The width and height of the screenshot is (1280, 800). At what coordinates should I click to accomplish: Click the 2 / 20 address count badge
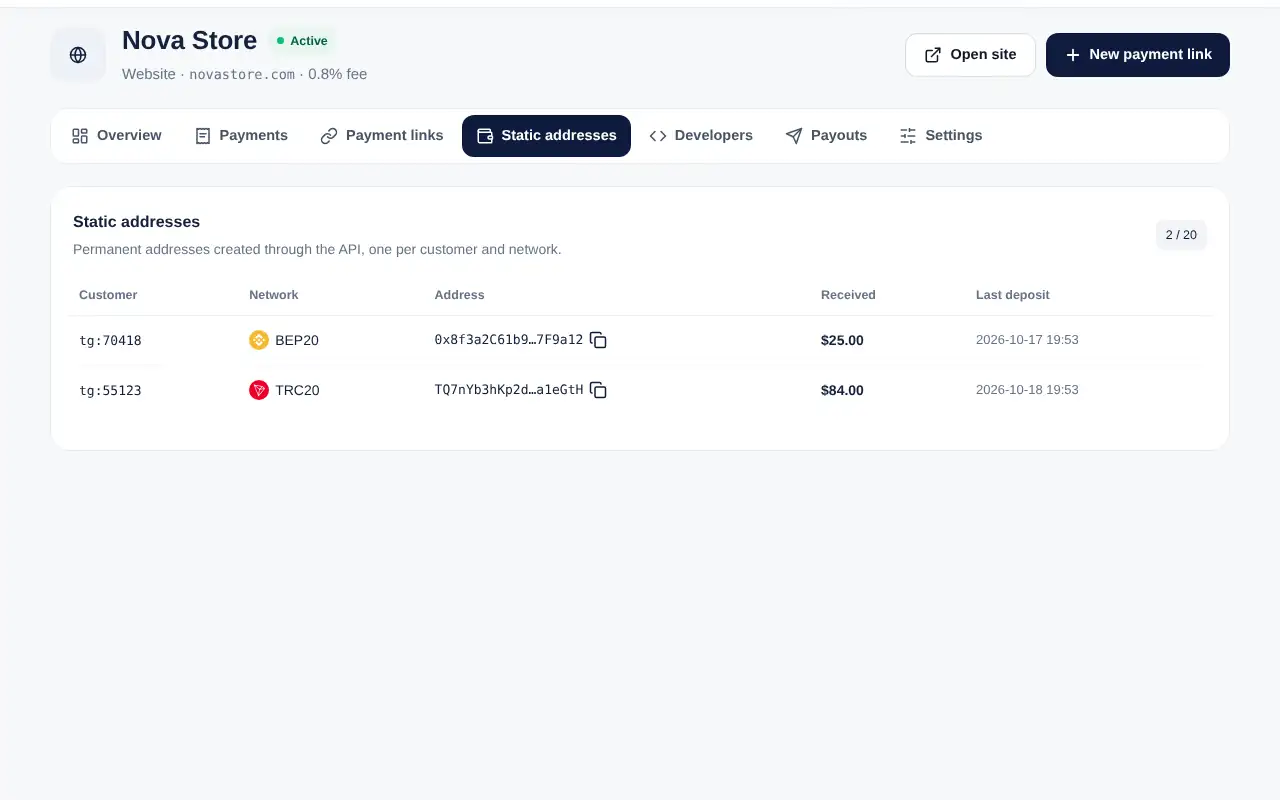coord(1181,235)
